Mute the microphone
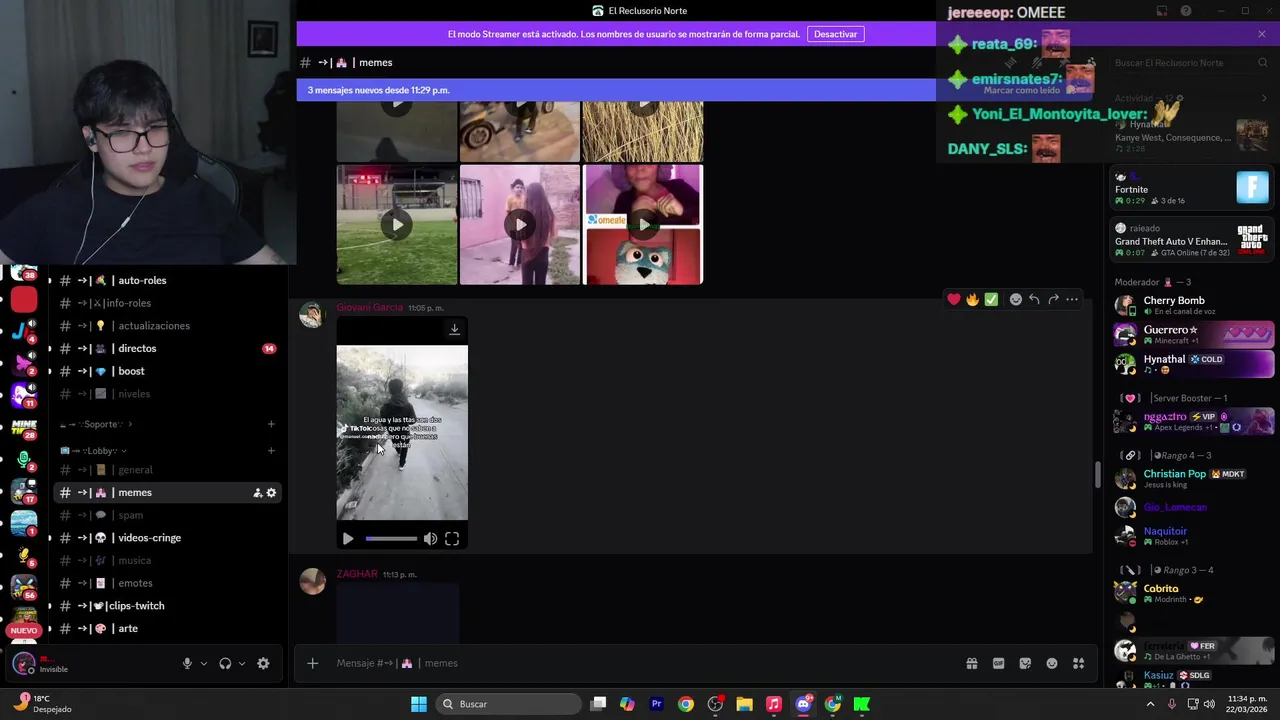Screen dimensions: 1280x720 [187, 663]
